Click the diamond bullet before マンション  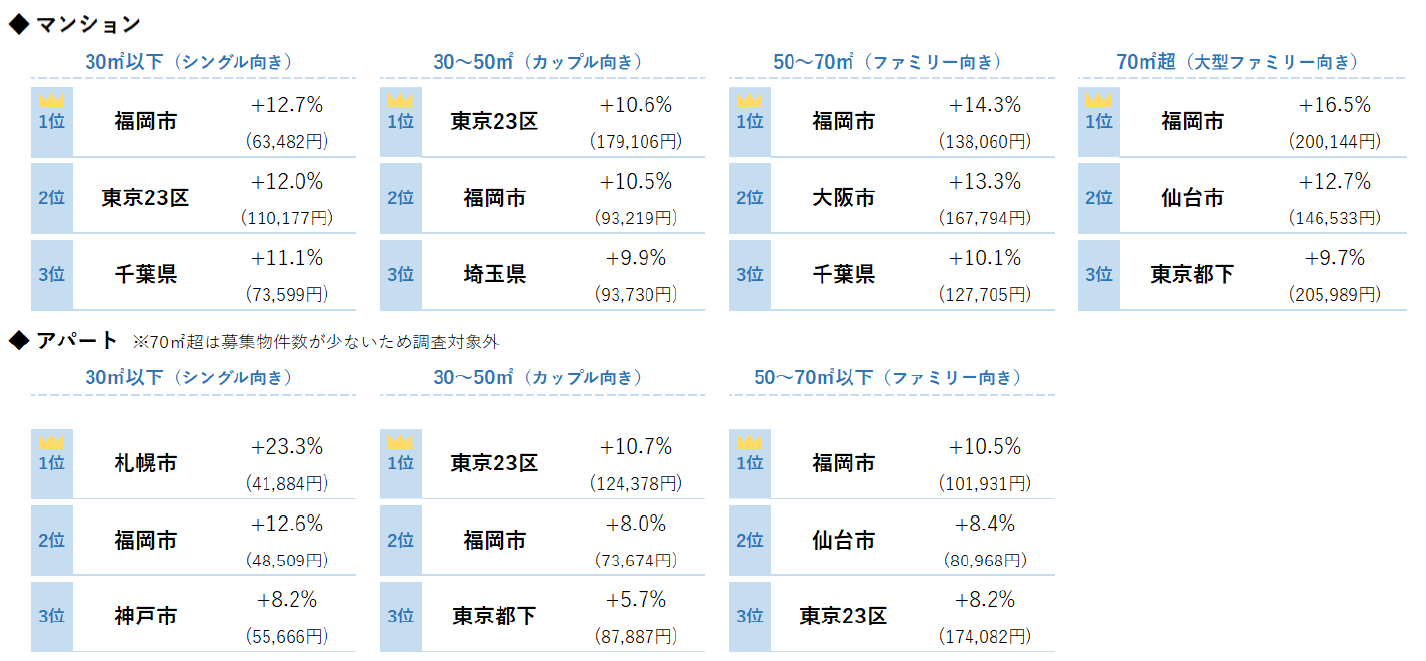tap(18, 24)
